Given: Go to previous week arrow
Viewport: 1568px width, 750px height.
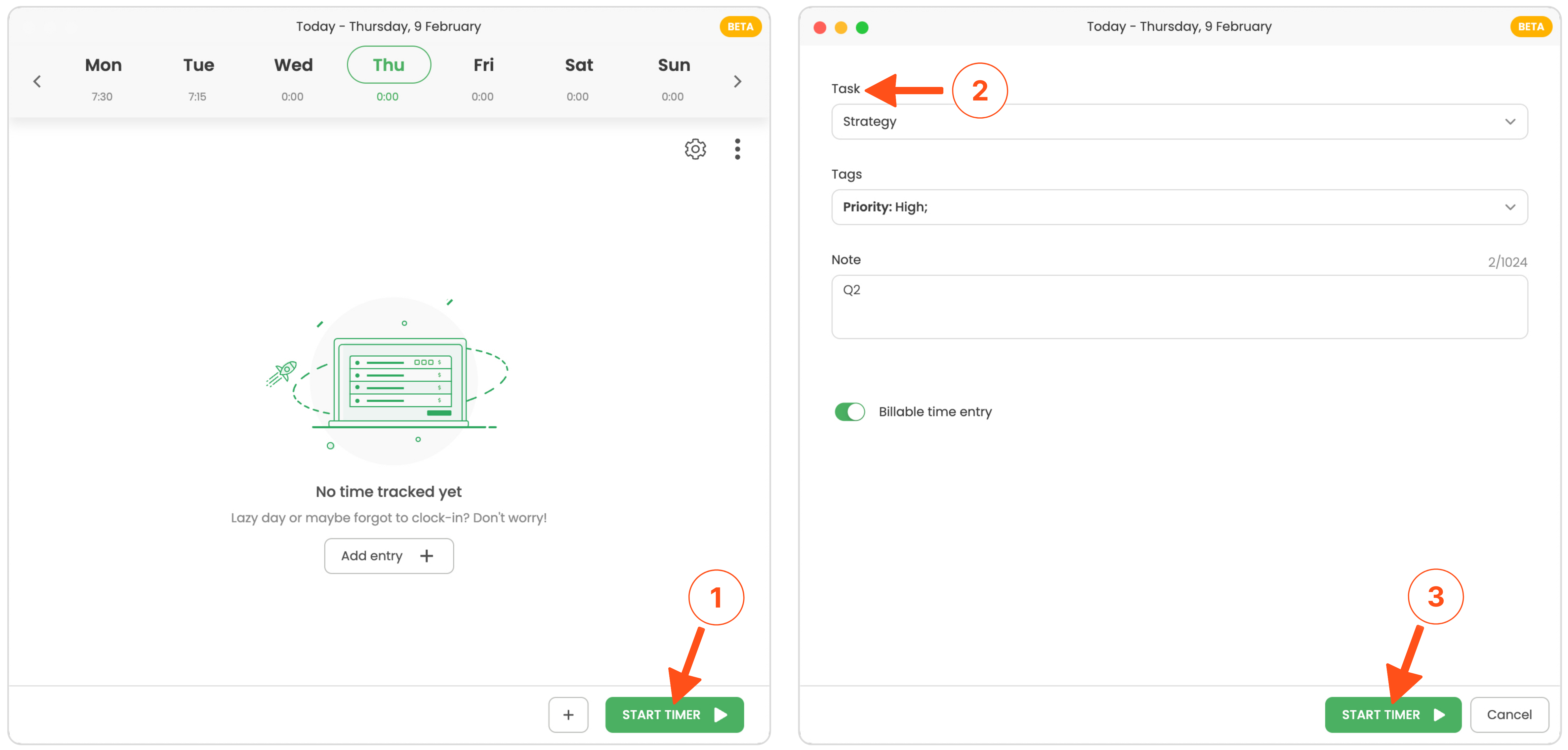Looking at the screenshot, I should pos(37,81).
